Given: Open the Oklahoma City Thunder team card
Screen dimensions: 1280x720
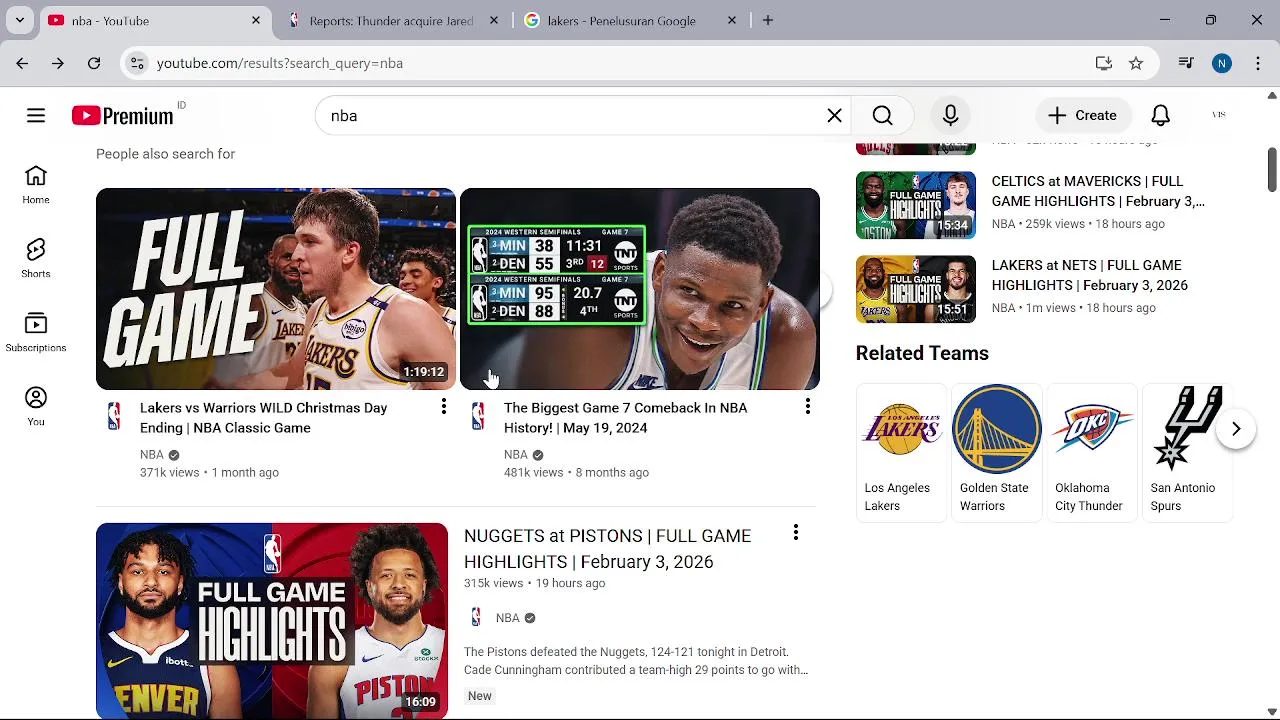Looking at the screenshot, I should tap(1091, 452).
